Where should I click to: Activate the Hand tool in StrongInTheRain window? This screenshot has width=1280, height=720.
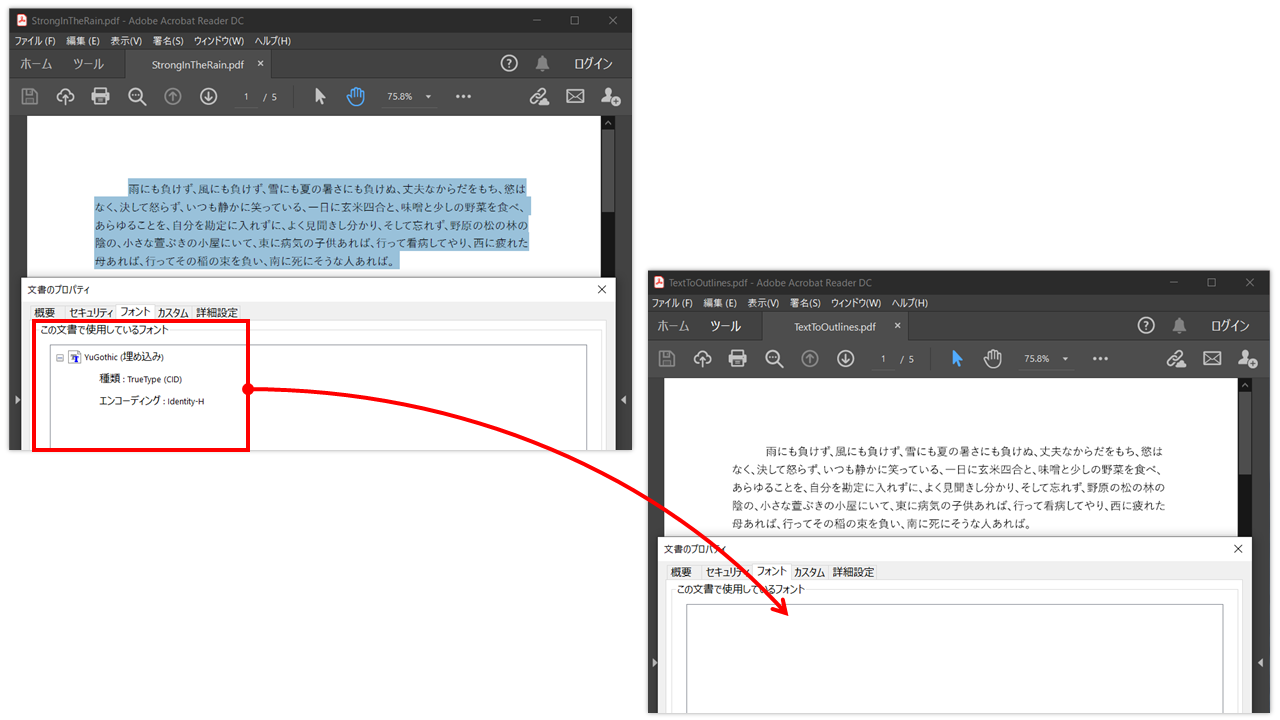(x=356, y=96)
